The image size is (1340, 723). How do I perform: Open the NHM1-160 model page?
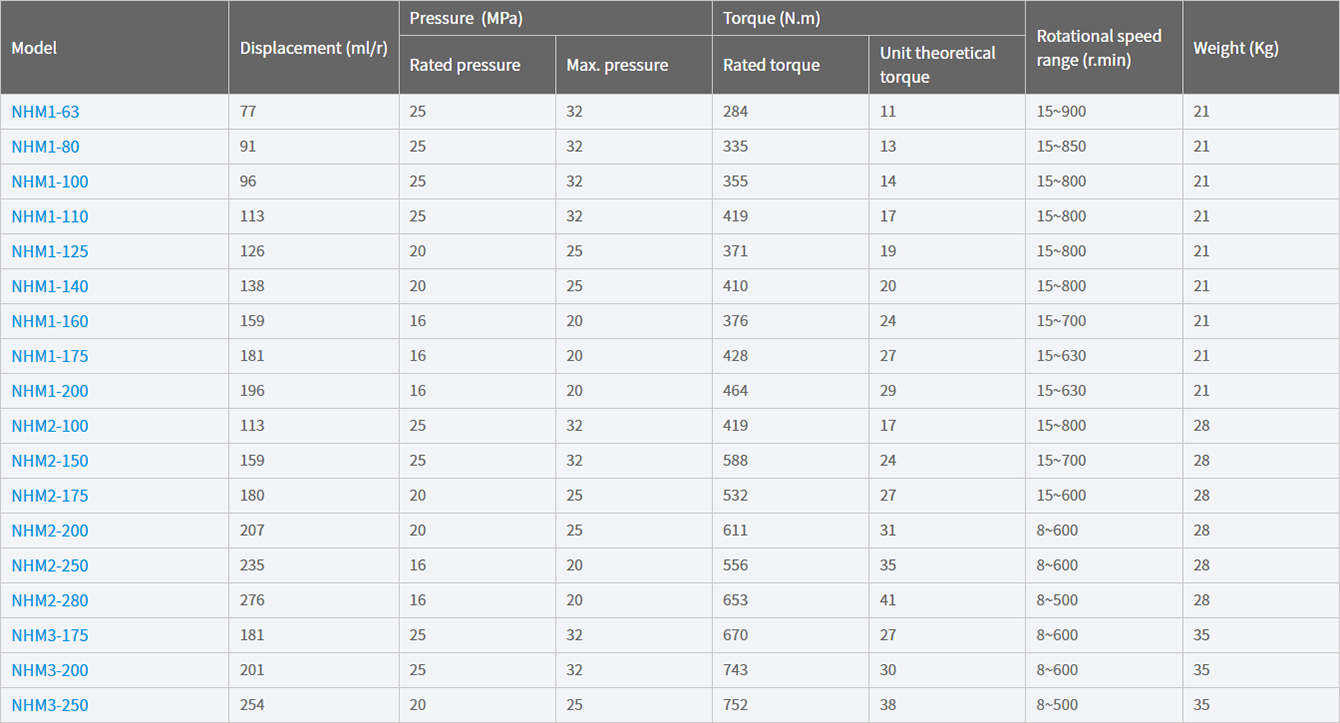coord(50,322)
